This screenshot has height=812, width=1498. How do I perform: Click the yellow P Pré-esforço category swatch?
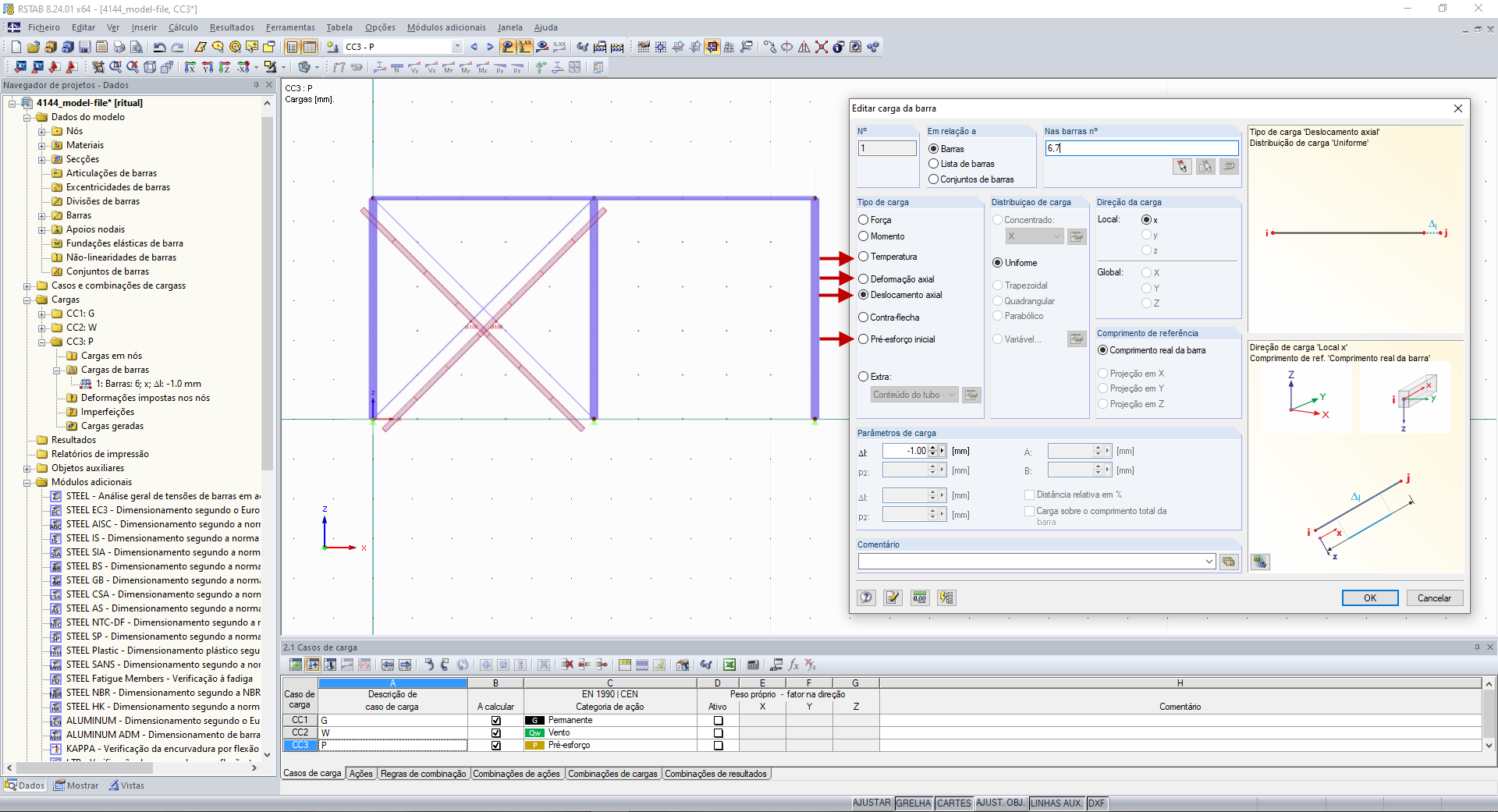tap(534, 746)
